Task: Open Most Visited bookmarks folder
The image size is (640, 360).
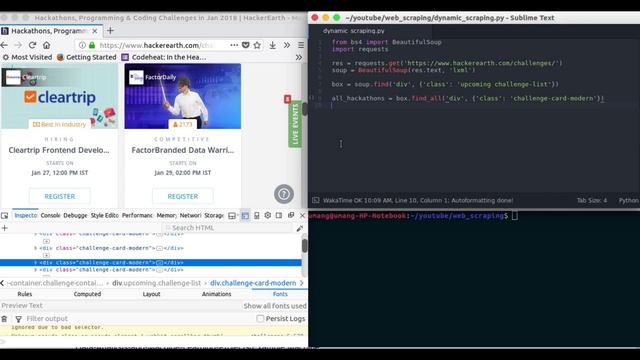Action: 27,58
